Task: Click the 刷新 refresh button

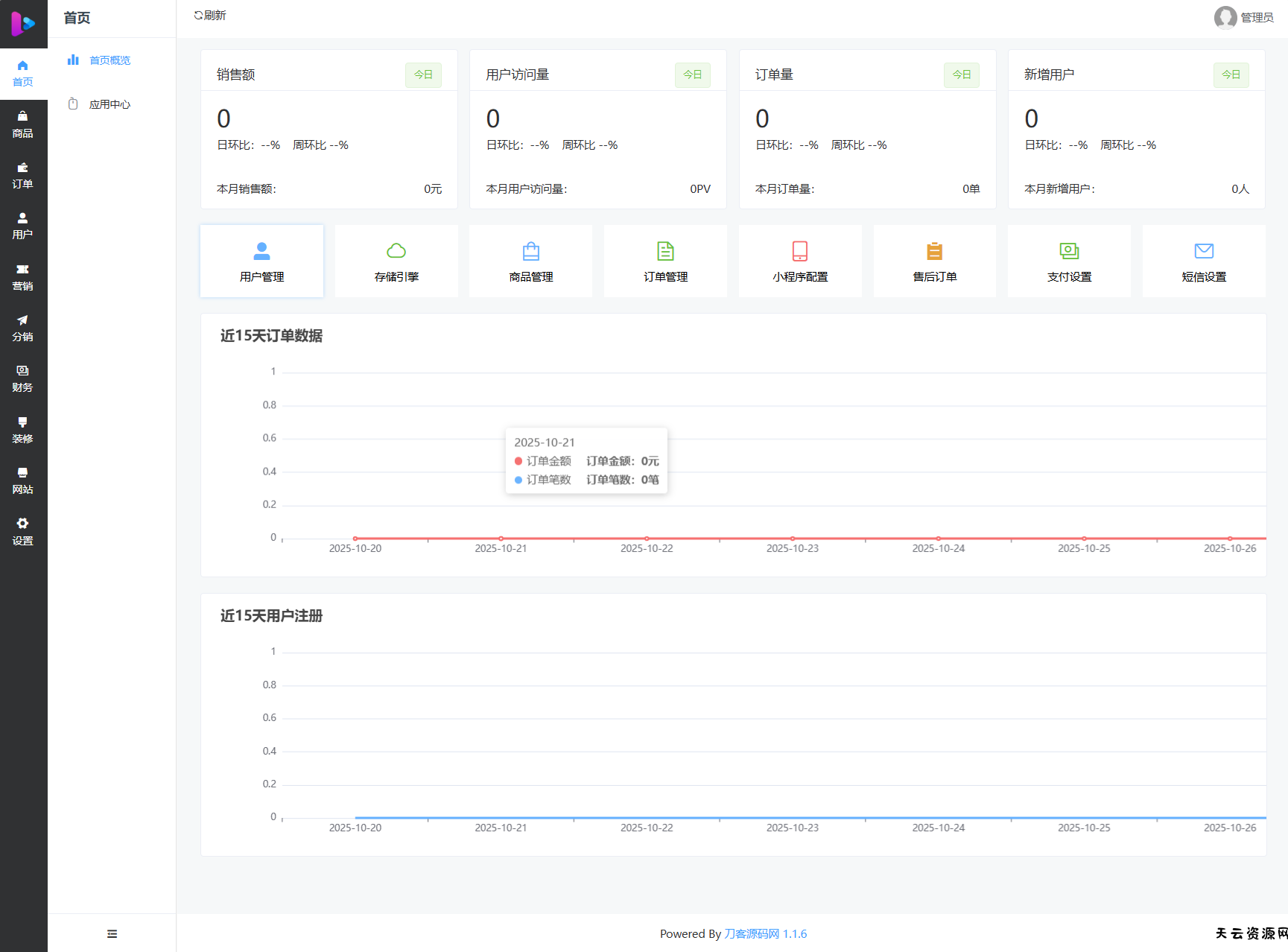Action: 210,16
